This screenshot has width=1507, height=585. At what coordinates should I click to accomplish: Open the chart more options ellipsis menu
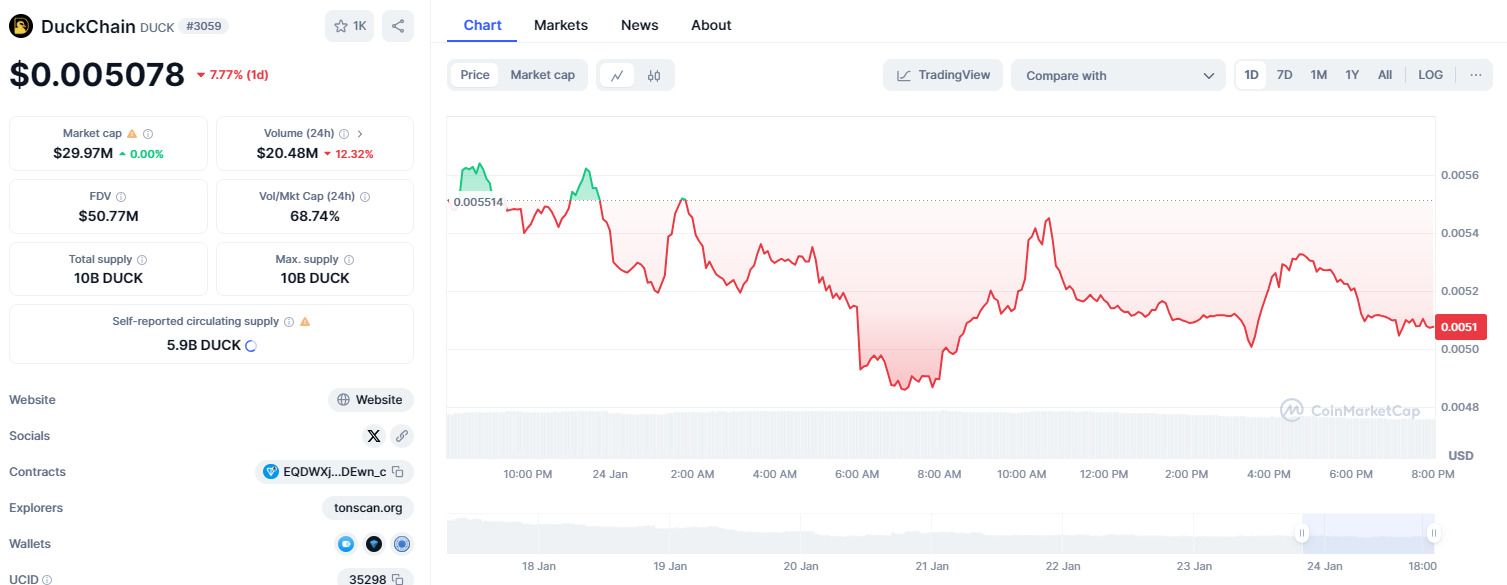point(1475,75)
